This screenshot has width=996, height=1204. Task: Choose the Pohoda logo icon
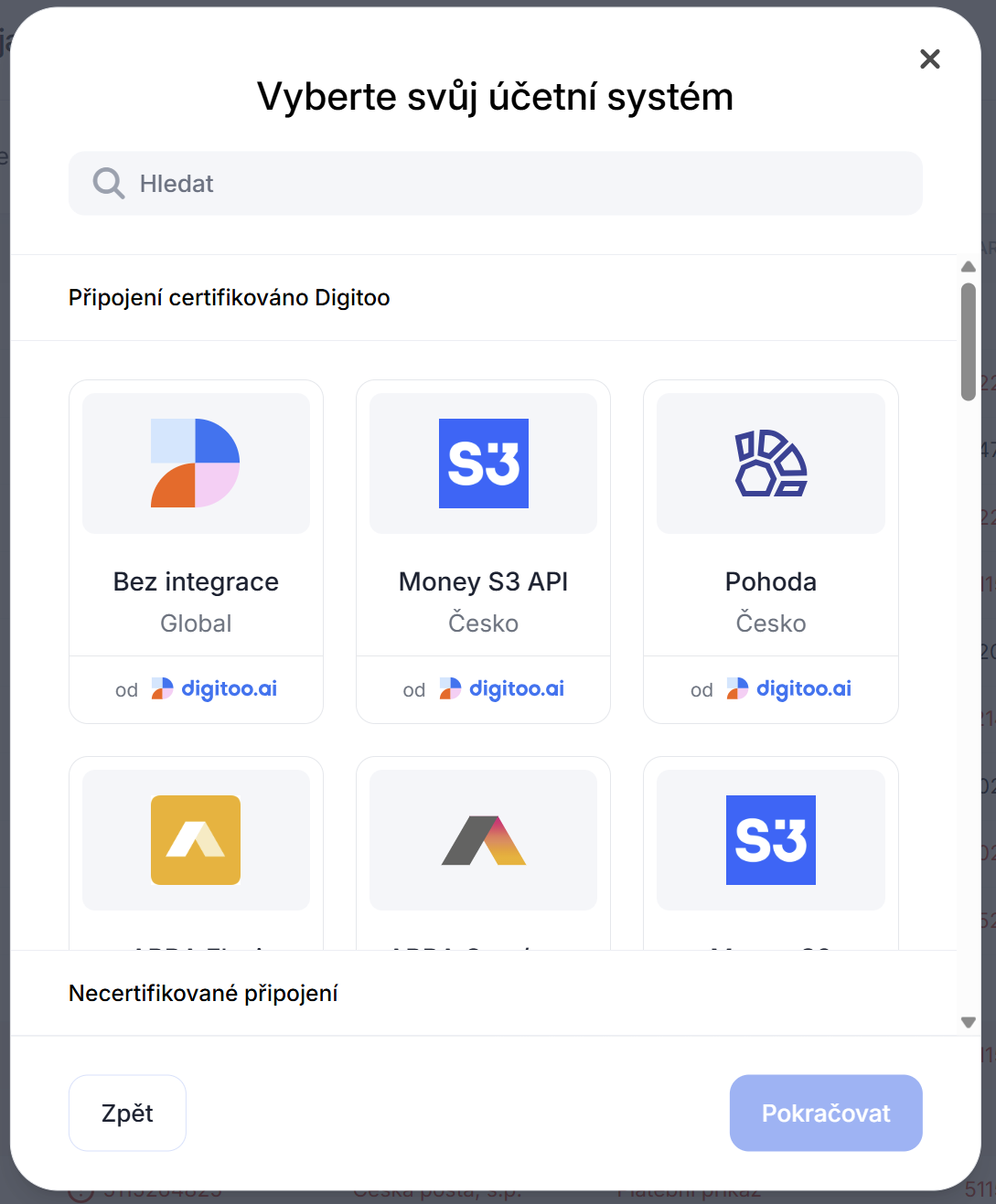point(771,463)
